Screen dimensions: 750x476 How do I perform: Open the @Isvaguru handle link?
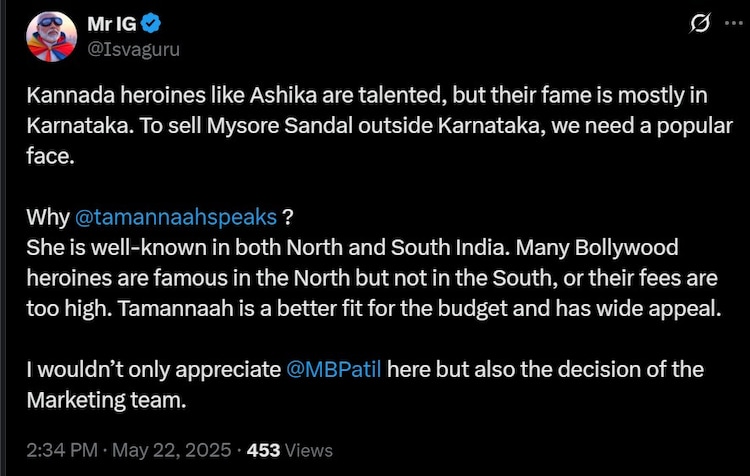click(x=134, y=48)
